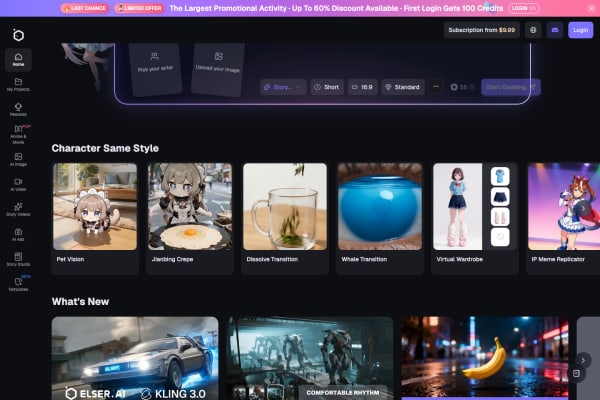Screen dimensions: 600x400
Task: Select the pink leg warmers wardrobe item
Action: 500,217
